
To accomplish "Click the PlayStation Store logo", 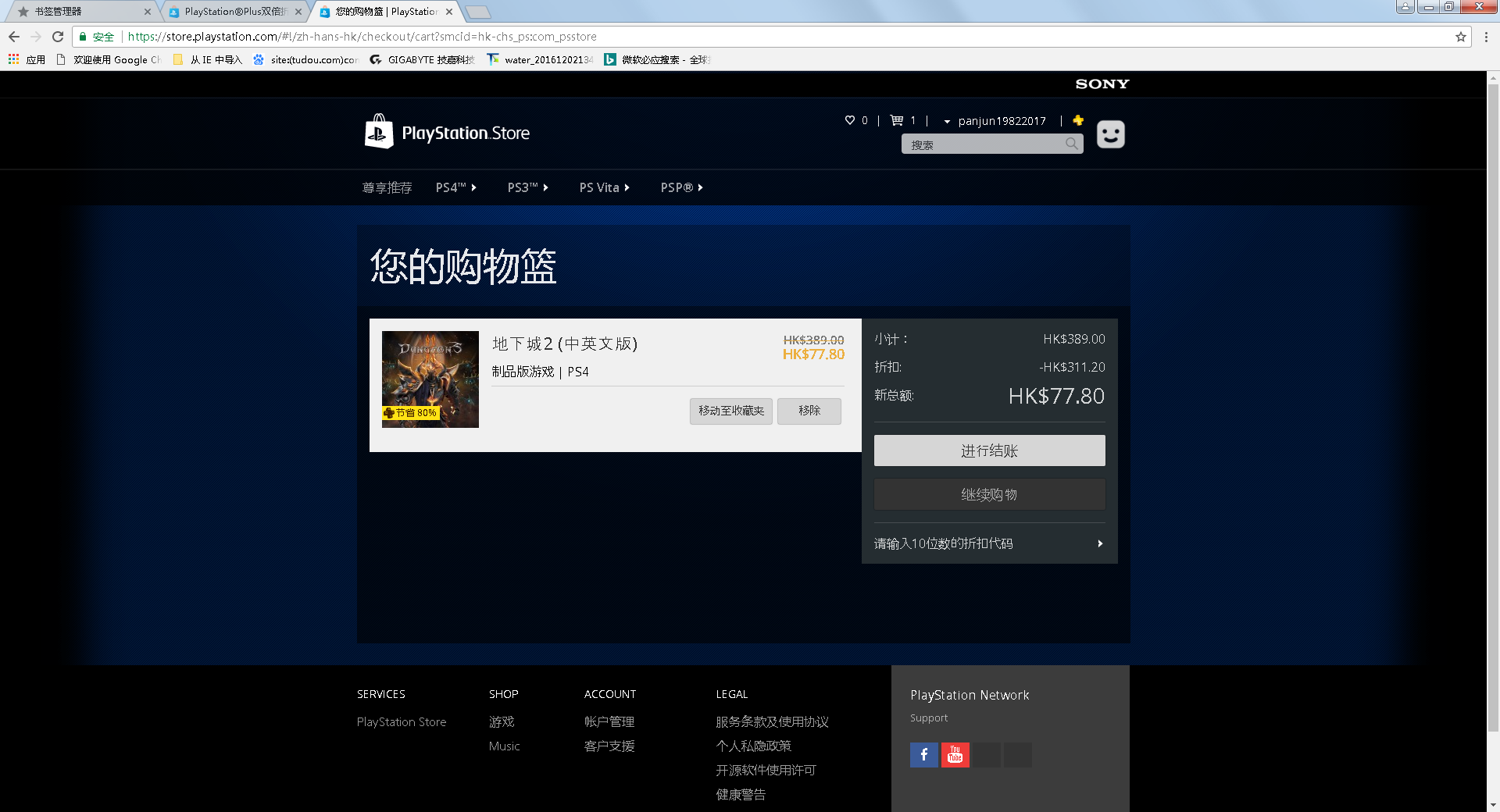I will (x=448, y=132).
